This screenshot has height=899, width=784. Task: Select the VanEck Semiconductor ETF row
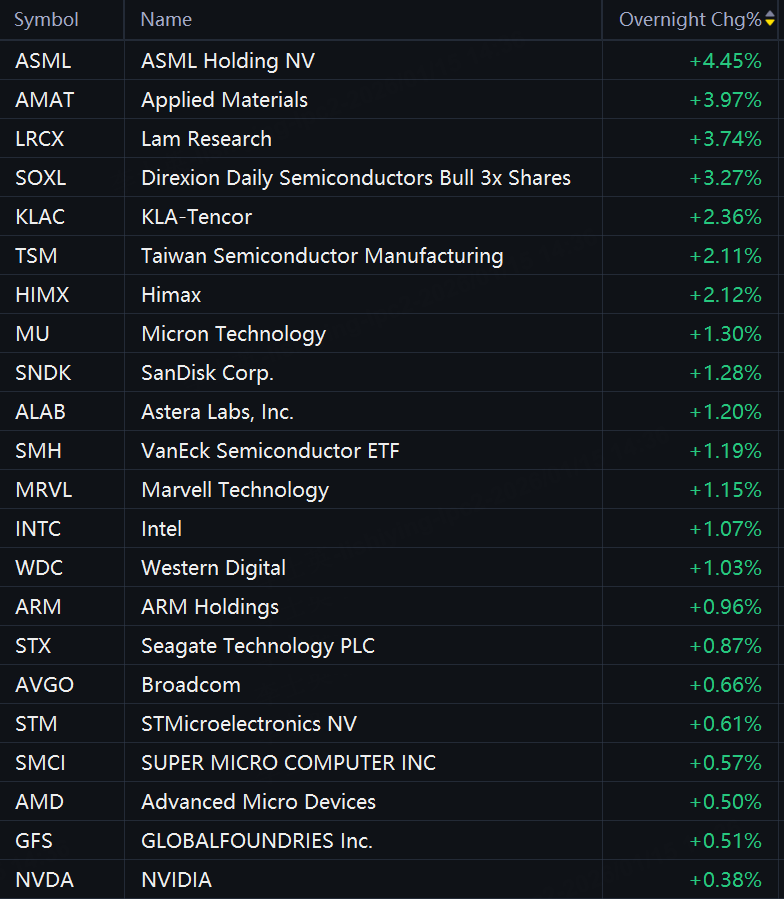pos(270,451)
